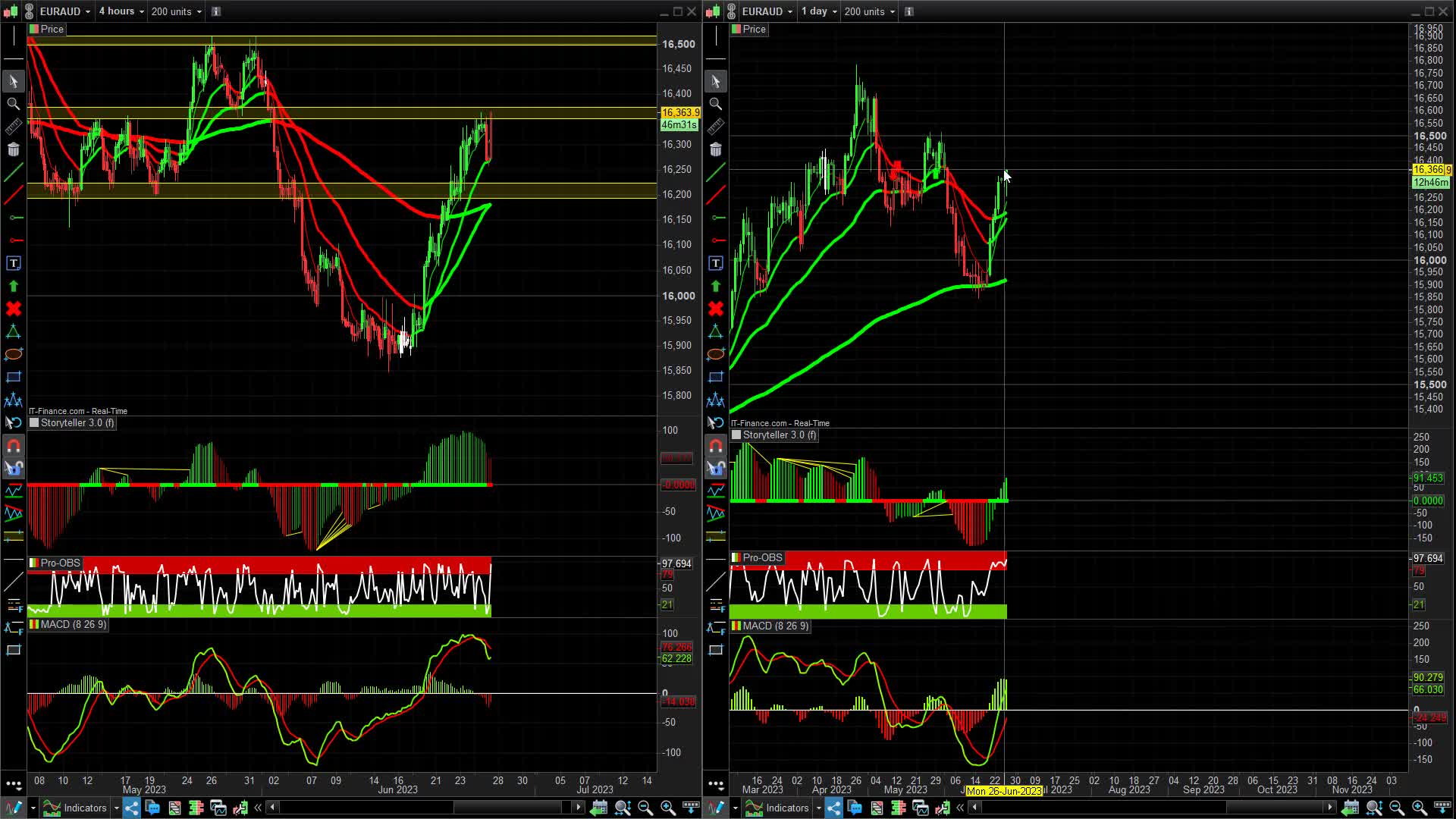The width and height of the screenshot is (1456, 819).
Task: Click the trash delete-objects icon, left toolbar
Action: pyautogui.click(x=13, y=149)
